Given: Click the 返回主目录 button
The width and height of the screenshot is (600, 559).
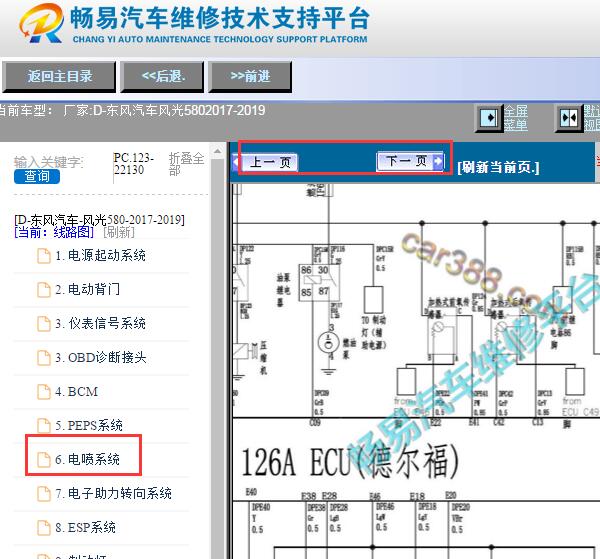Looking at the screenshot, I should (59, 77).
